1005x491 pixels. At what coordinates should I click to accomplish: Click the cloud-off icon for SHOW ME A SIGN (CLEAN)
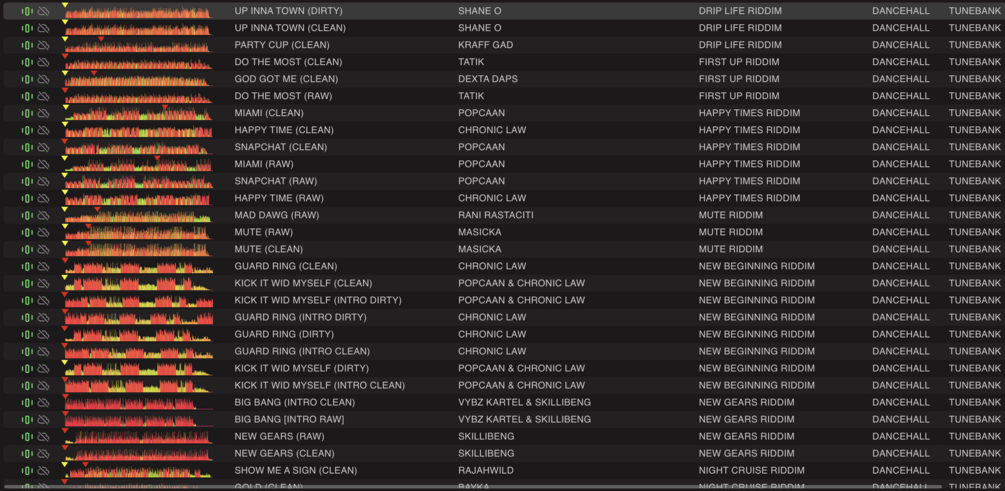(43, 470)
